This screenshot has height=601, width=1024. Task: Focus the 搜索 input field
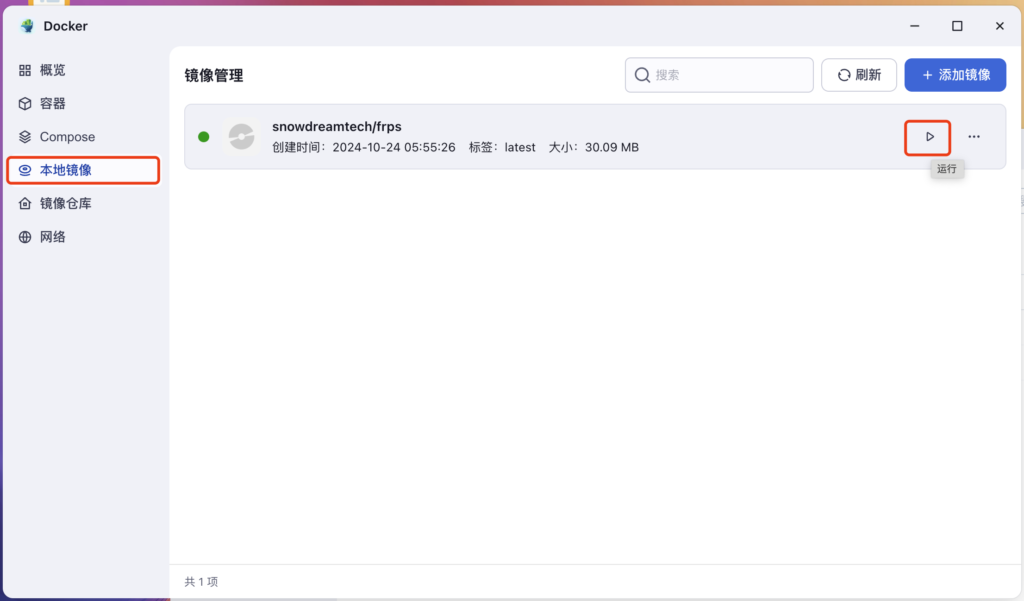[719, 75]
